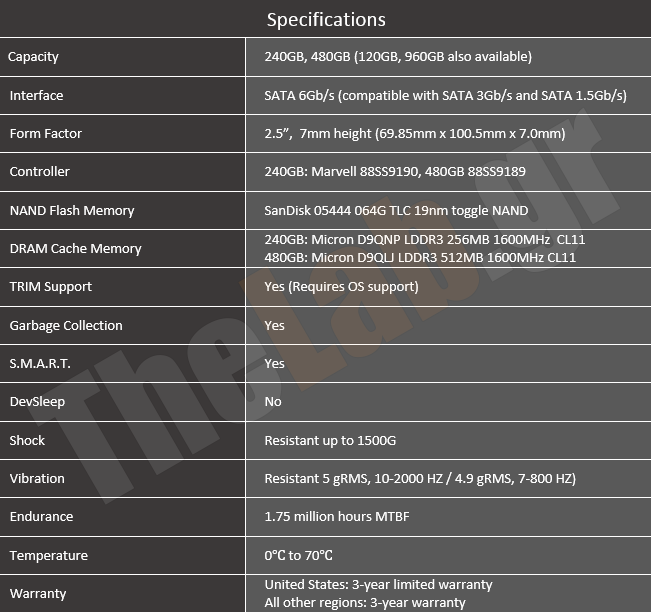Image resolution: width=651 pixels, height=612 pixels.
Task: Select the Controller row label
Action: (40, 172)
